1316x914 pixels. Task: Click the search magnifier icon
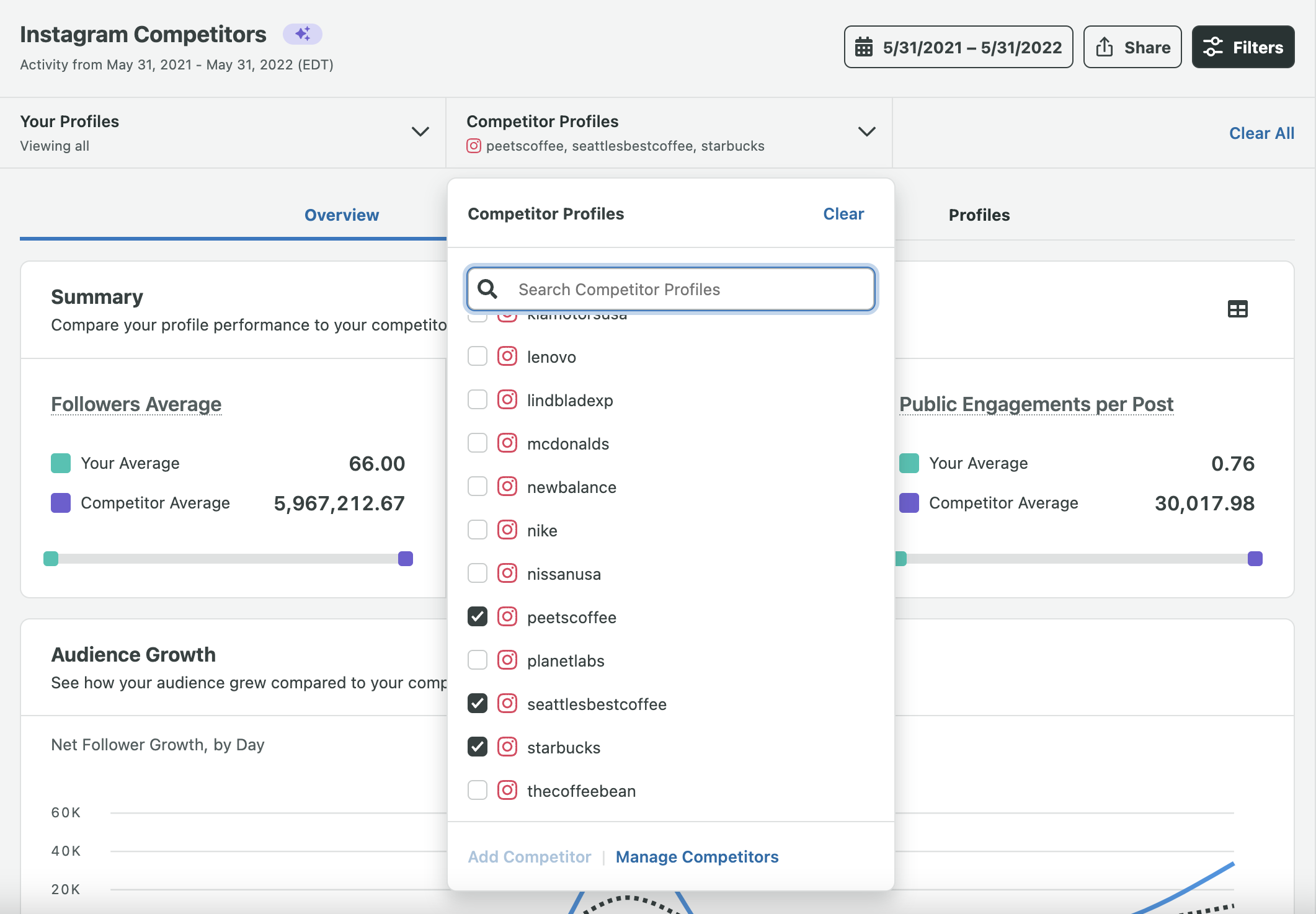(487, 289)
